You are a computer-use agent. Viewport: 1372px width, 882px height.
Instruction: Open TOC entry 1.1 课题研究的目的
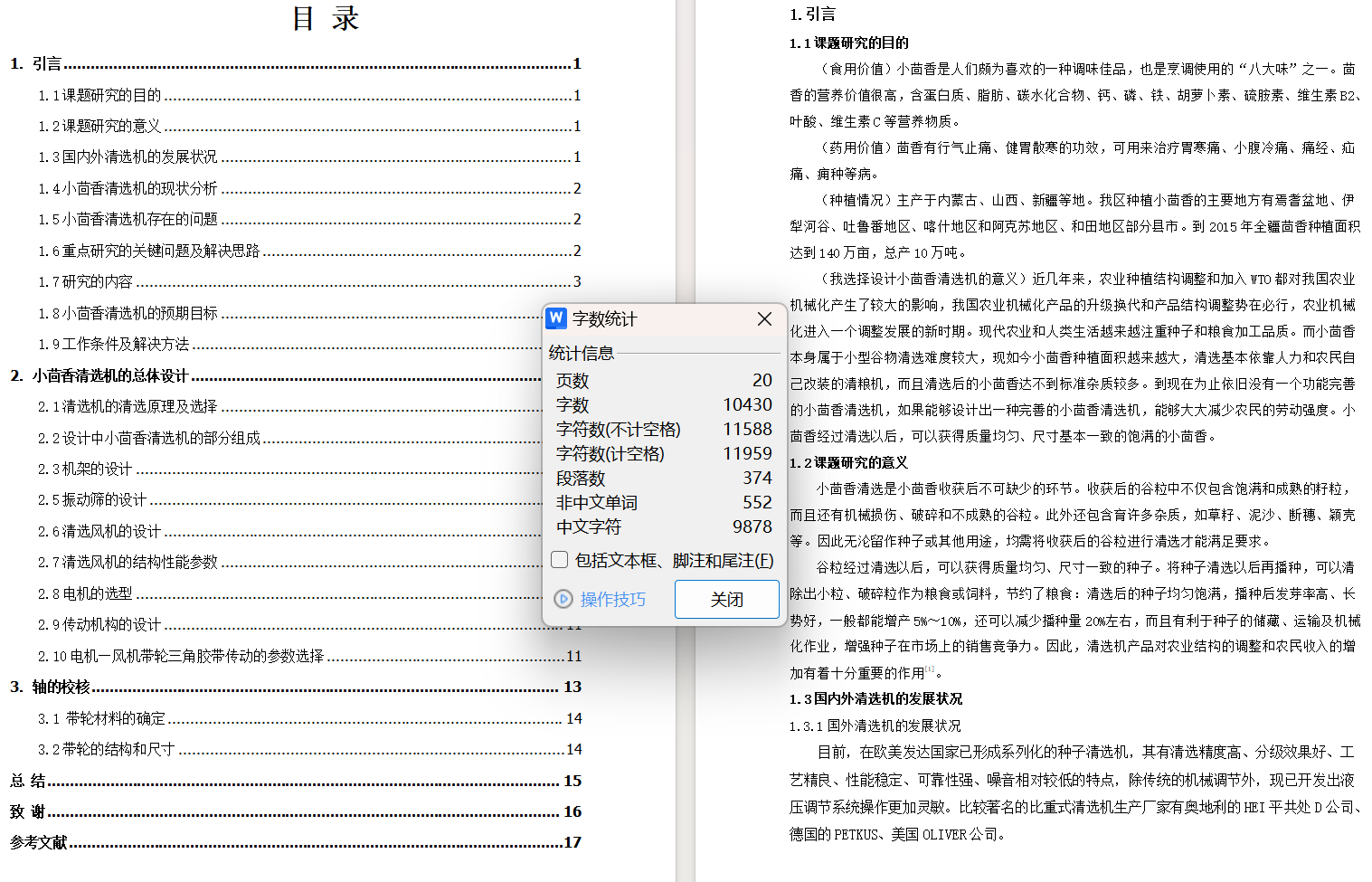pyautogui.click(x=99, y=95)
